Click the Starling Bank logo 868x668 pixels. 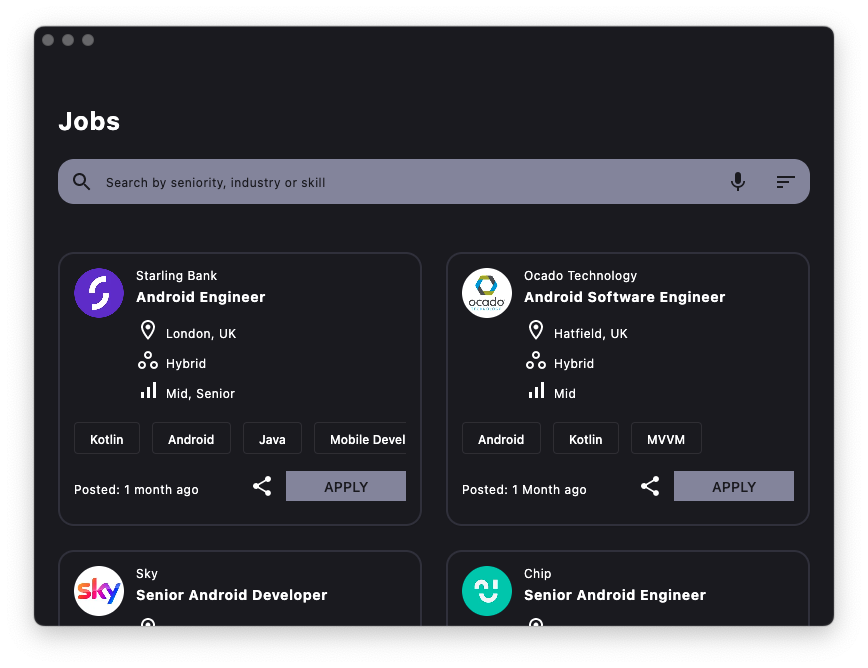[x=99, y=293]
